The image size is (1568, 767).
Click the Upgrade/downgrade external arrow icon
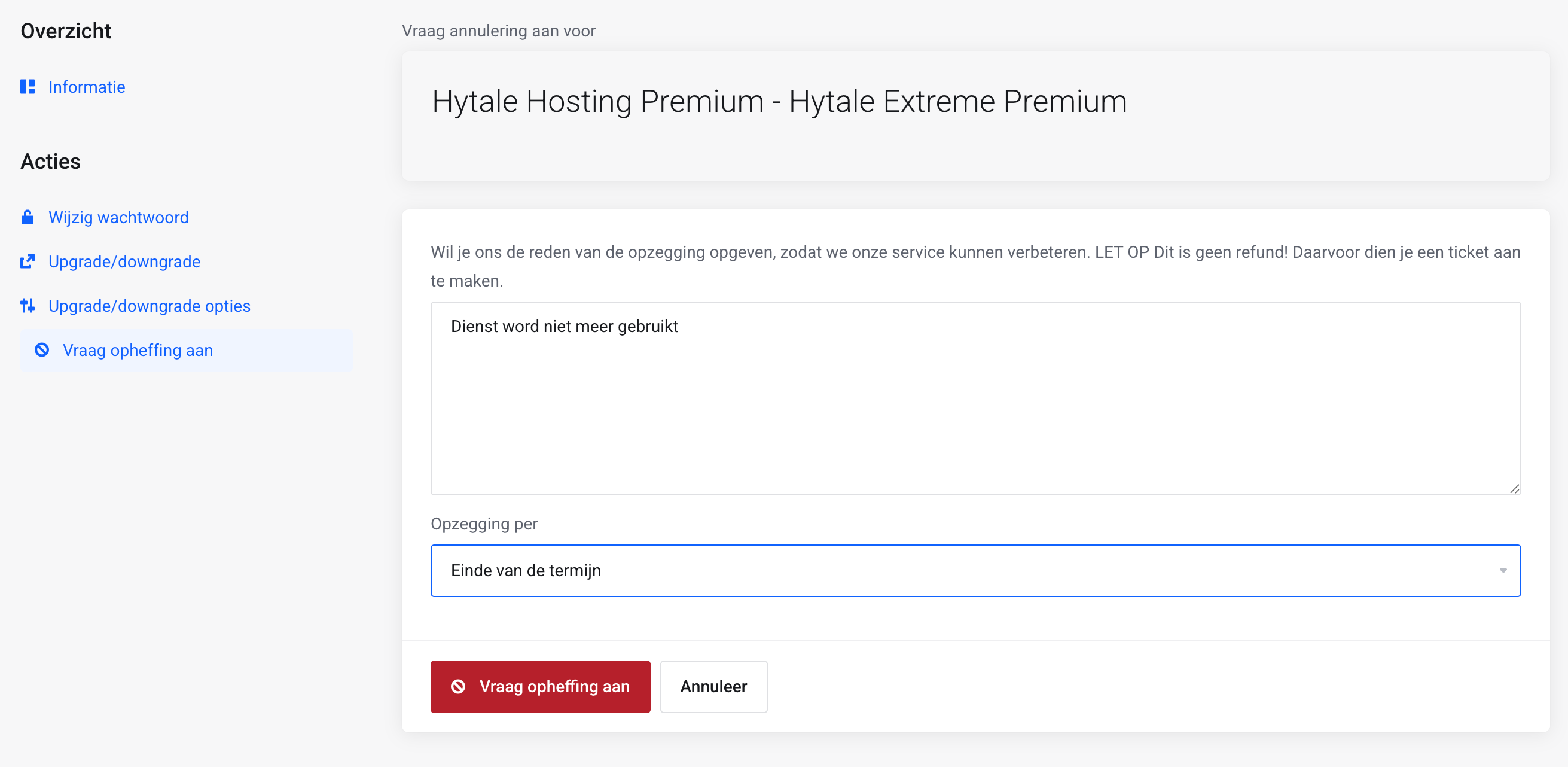(28, 262)
